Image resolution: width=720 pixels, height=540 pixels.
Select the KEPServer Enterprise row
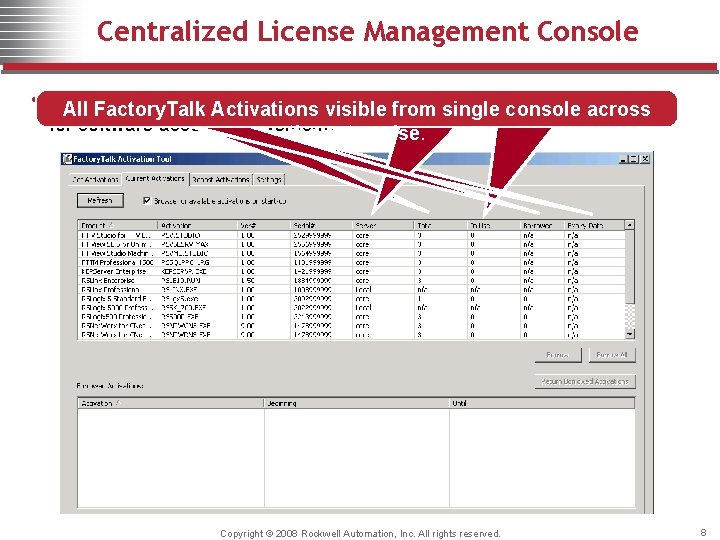click(x=351, y=271)
